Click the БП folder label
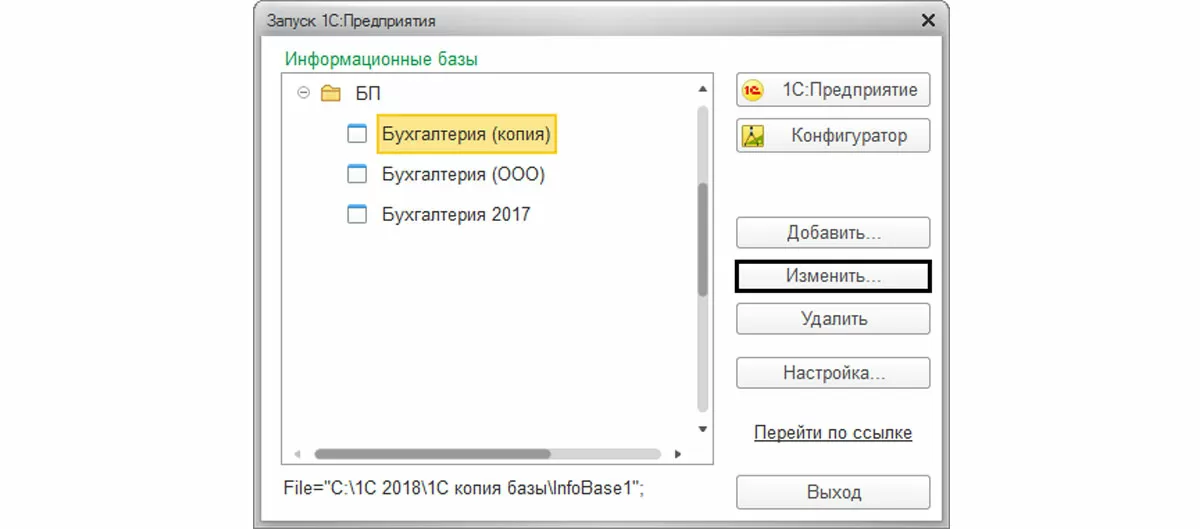 (x=369, y=93)
